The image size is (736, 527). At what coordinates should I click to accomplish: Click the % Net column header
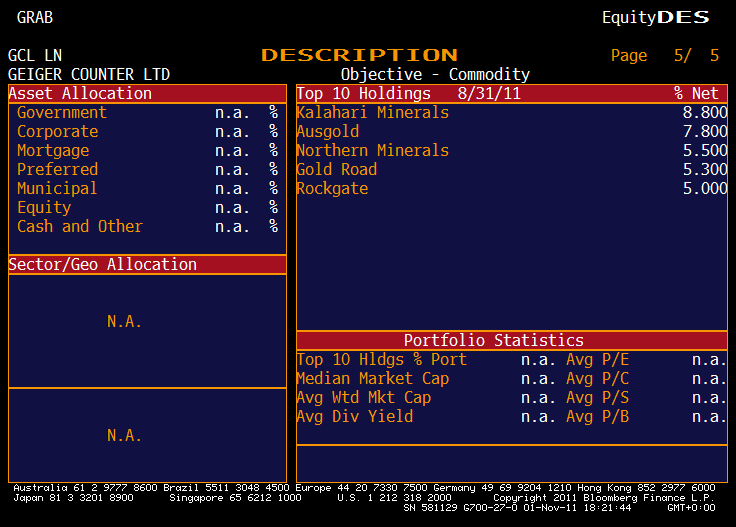pos(696,93)
